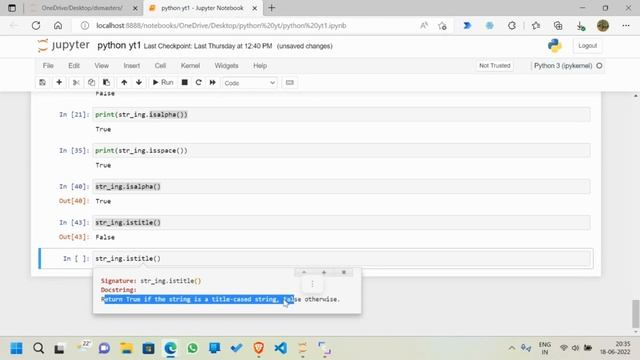Open browser settings and more menu
Screen dimensions: 640x360
coord(626,25)
